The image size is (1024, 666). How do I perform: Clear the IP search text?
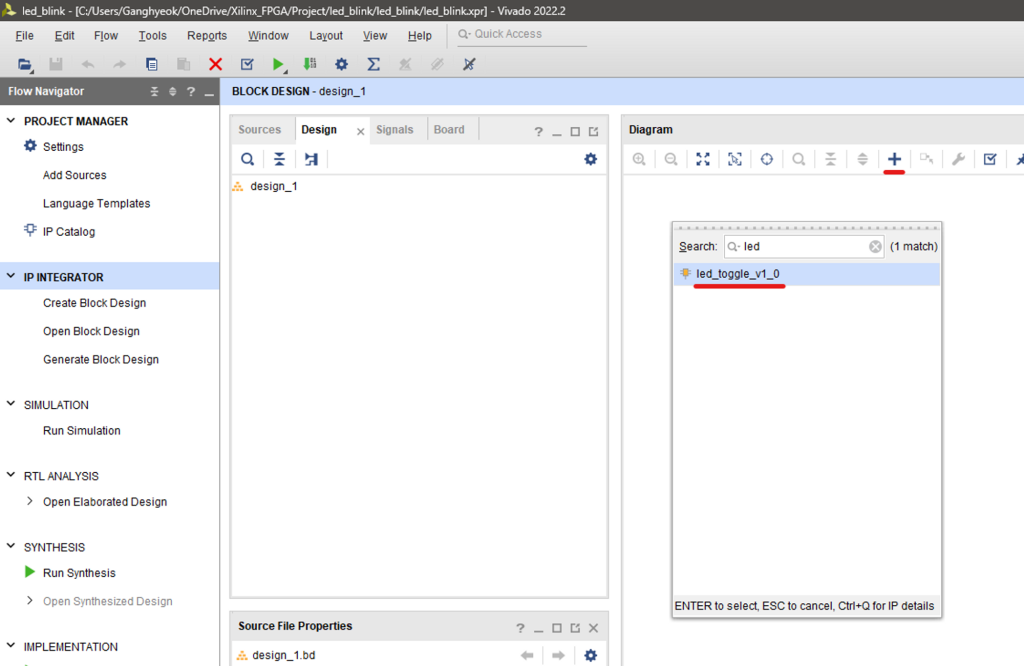click(x=875, y=246)
